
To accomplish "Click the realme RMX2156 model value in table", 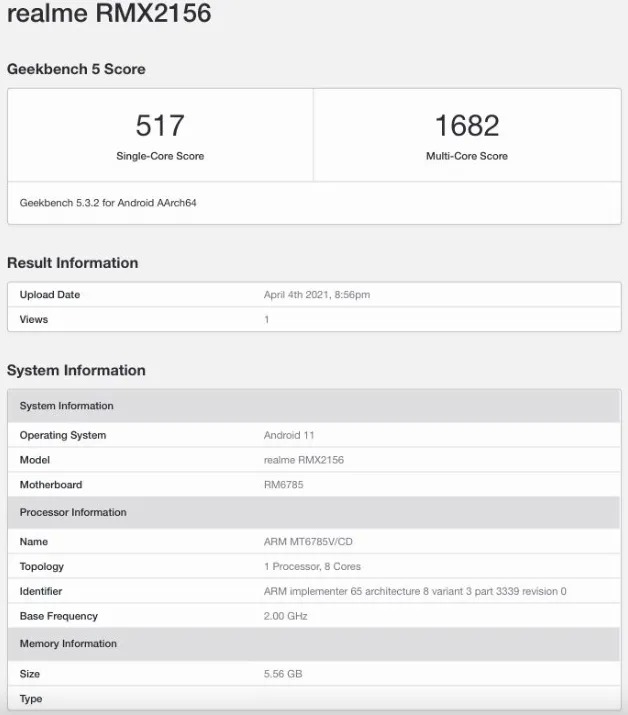I will click(304, 460).
